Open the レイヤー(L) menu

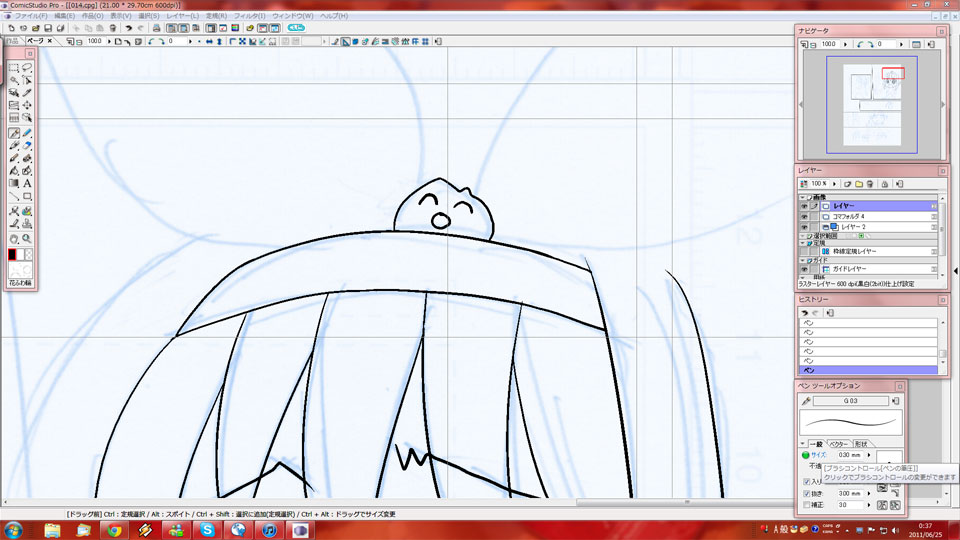[x=182, y=16]
